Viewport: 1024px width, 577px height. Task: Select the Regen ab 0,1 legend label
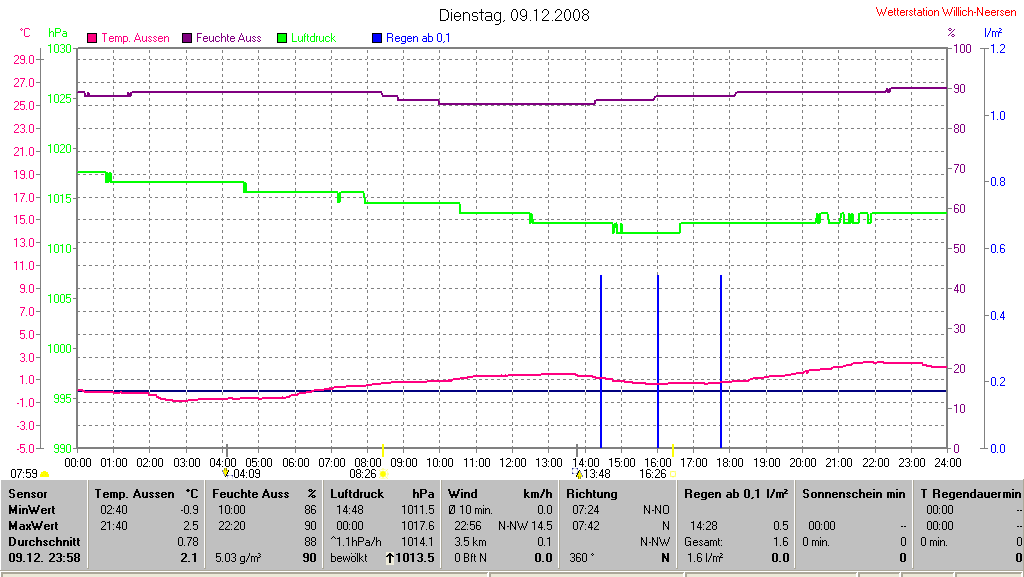point(418,39)
